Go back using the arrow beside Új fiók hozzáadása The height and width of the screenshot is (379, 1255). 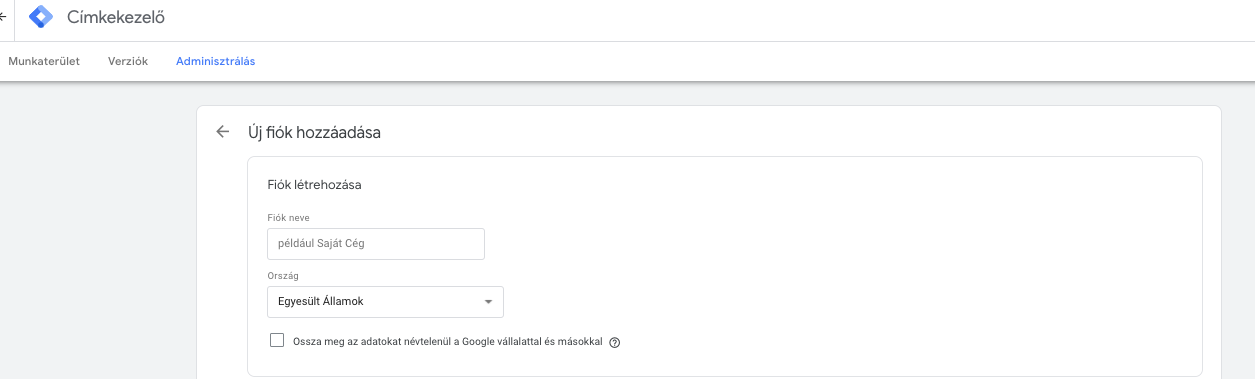(223, 131)
